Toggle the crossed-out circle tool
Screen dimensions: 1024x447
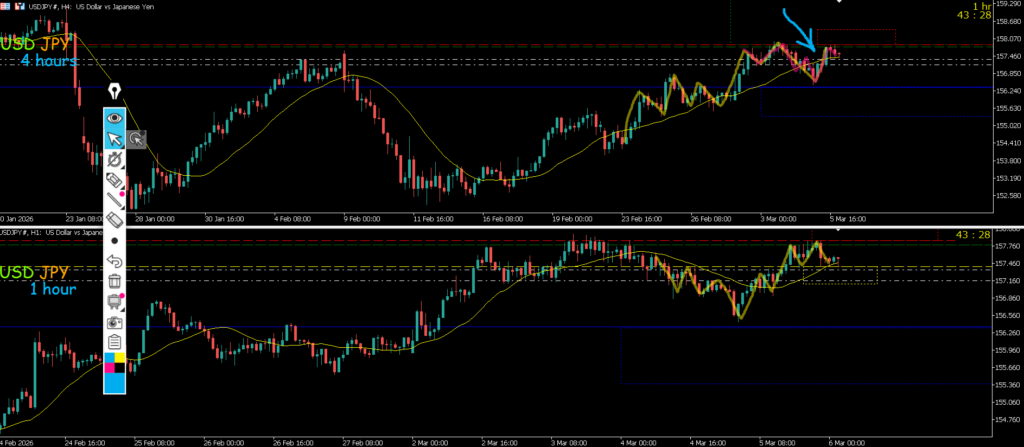(115, 159)
